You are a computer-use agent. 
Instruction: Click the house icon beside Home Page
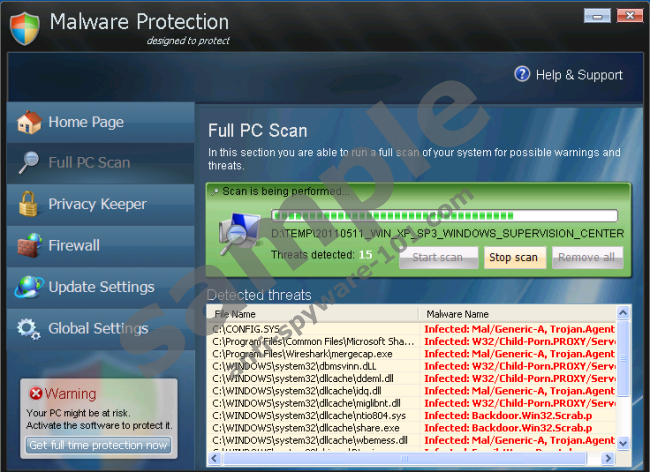[29, 122]
